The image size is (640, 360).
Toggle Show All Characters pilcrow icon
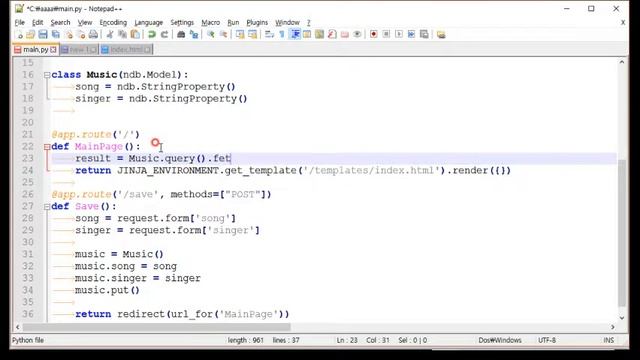282,35
